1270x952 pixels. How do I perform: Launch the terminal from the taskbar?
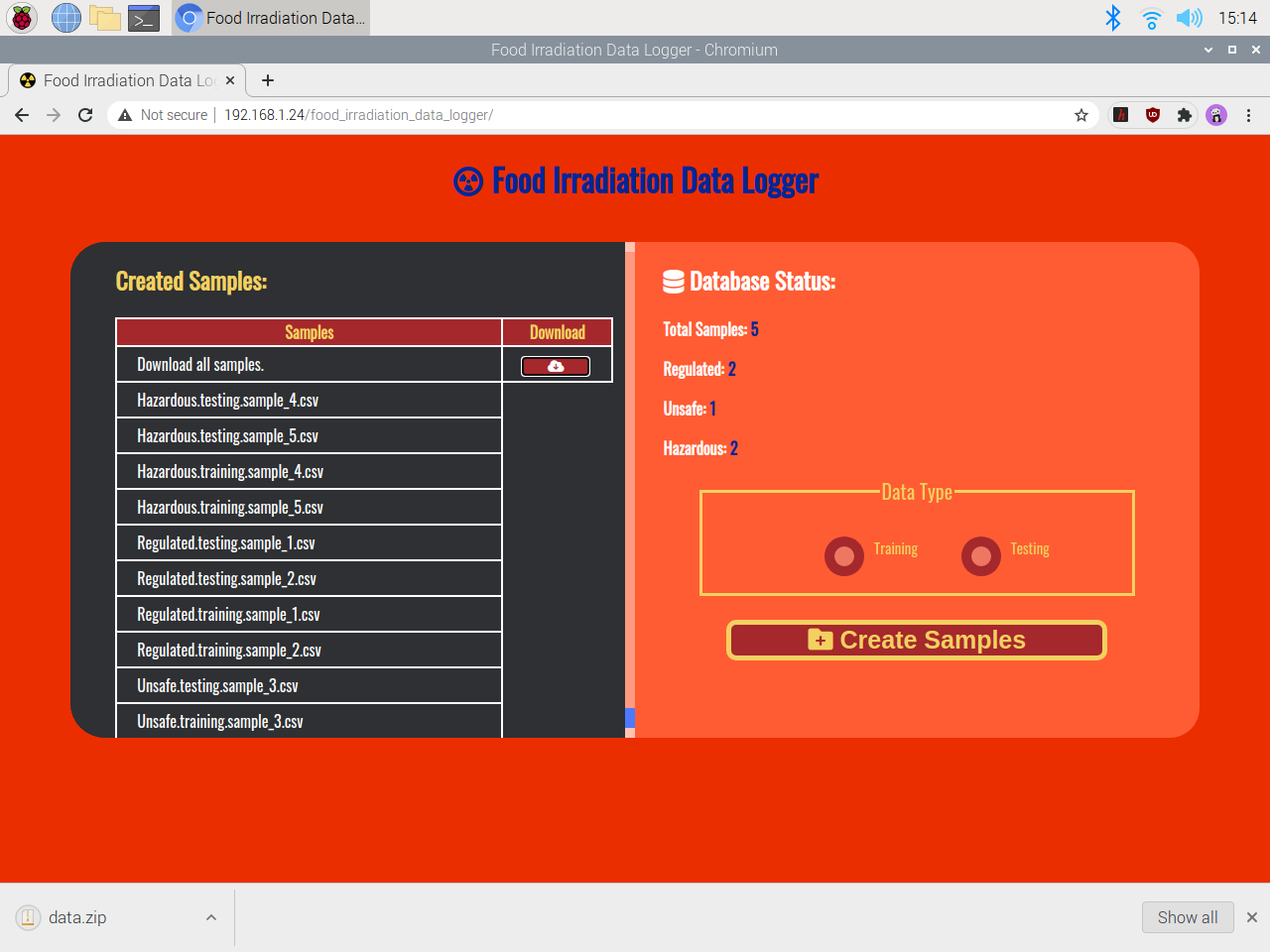[144, 17]
